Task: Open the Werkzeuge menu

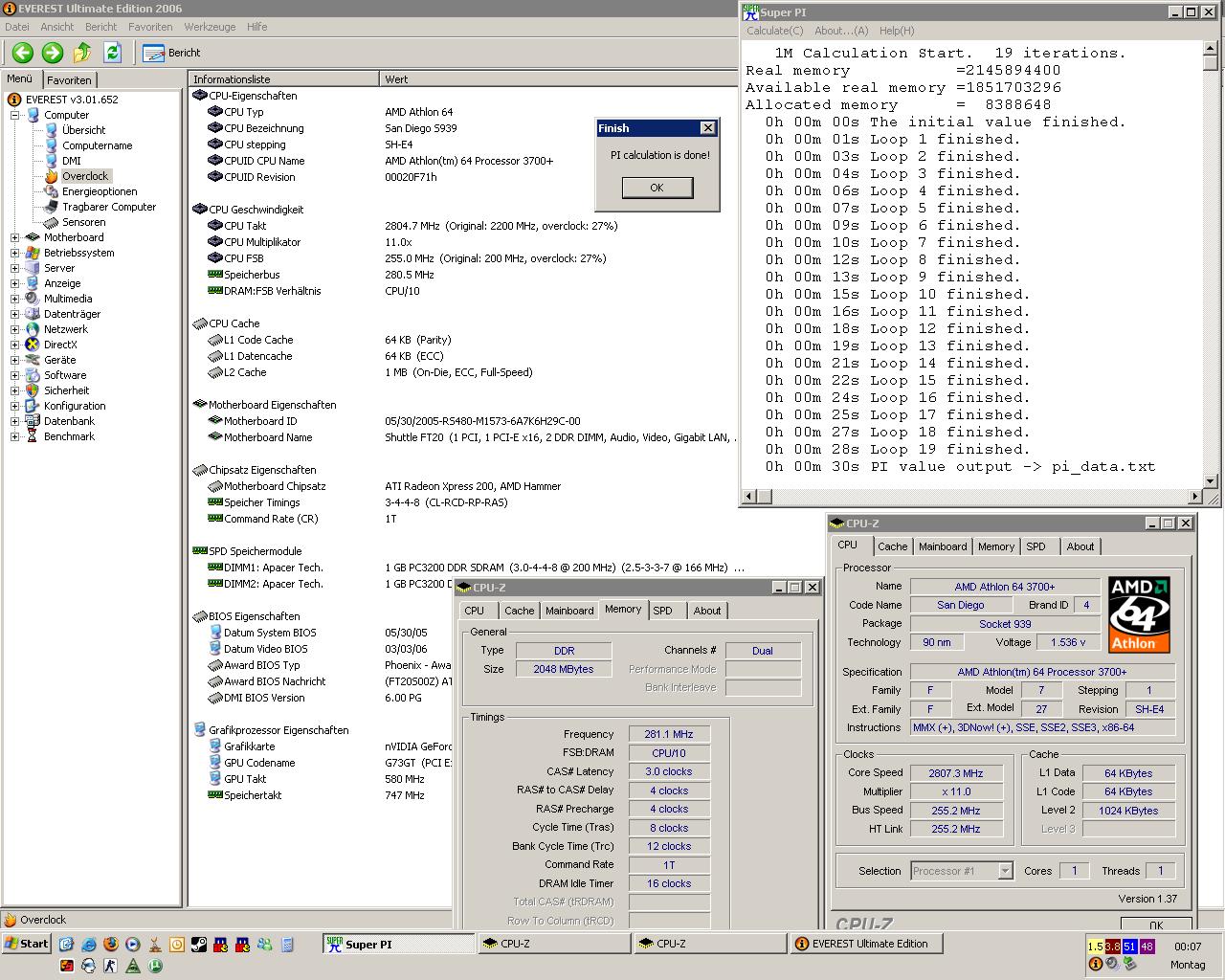Action: click(210, 27)
